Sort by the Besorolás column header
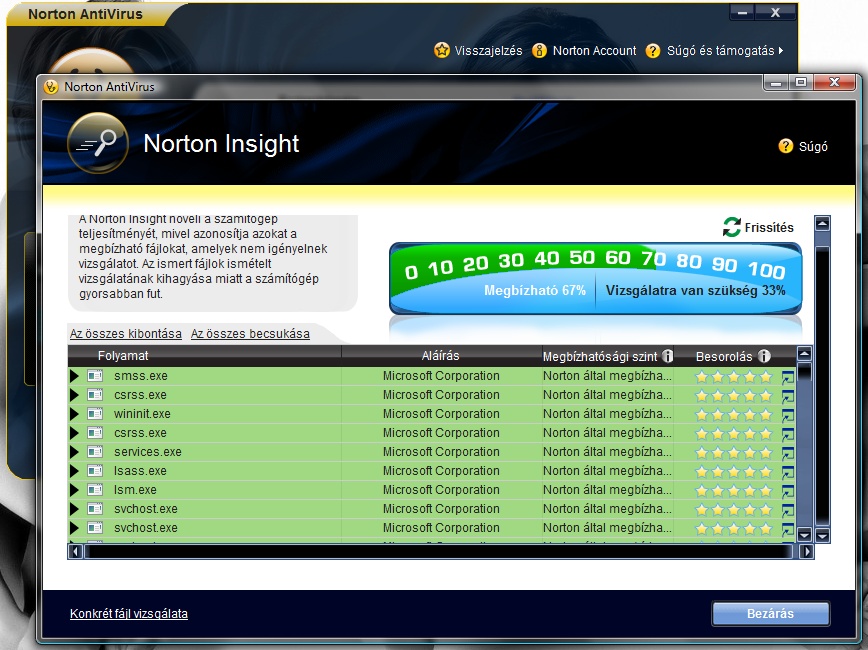This screenshot has width=868, height=650. coord(724,357)
